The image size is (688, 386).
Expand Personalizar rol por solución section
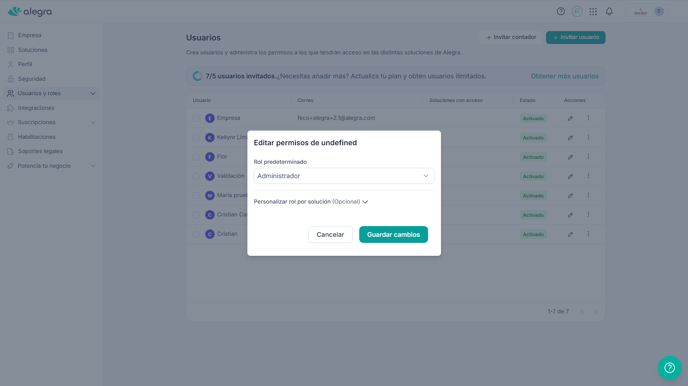coord(311,202)
